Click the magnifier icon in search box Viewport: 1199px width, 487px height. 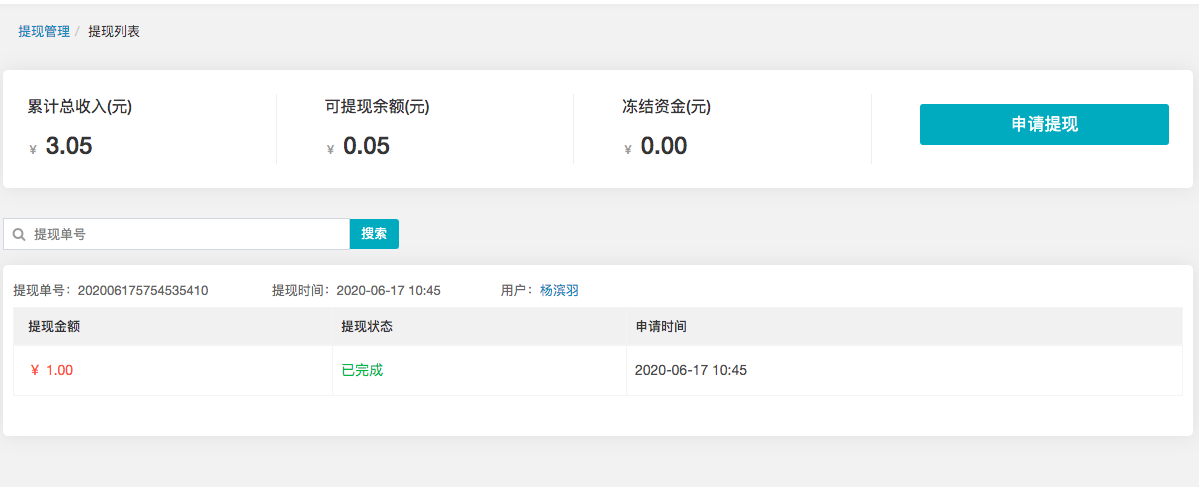point(20,234)
